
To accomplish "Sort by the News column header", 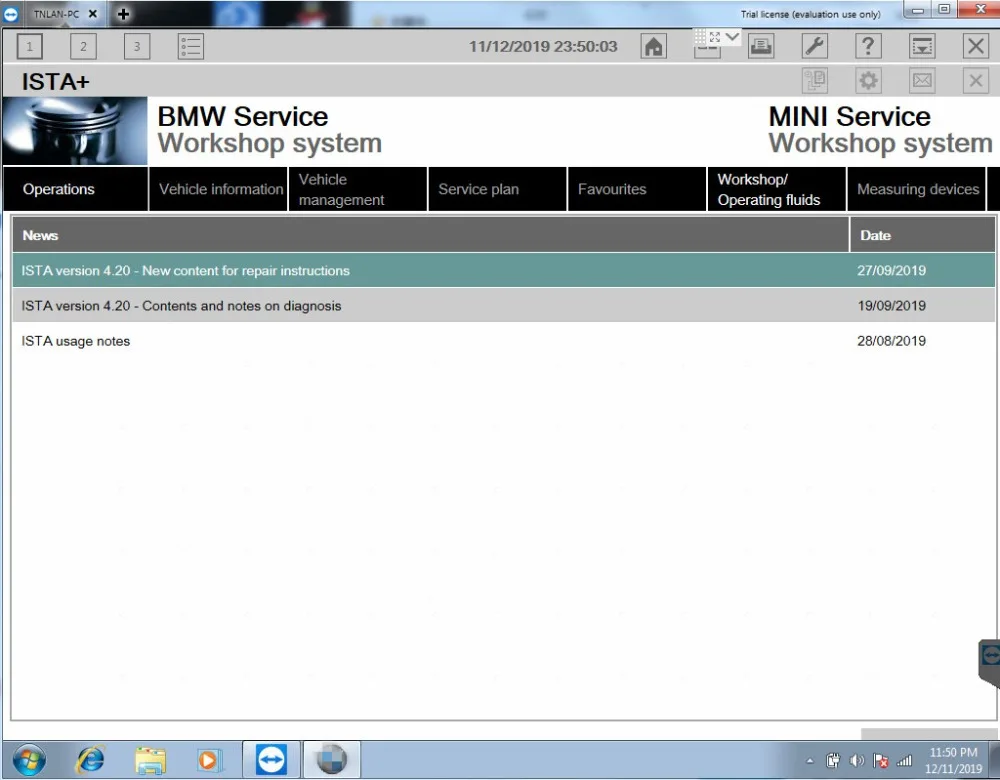I will point(430,235).
